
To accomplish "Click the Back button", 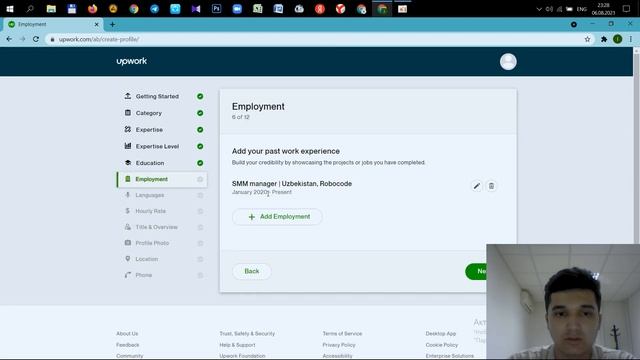I will pos(251,271).
